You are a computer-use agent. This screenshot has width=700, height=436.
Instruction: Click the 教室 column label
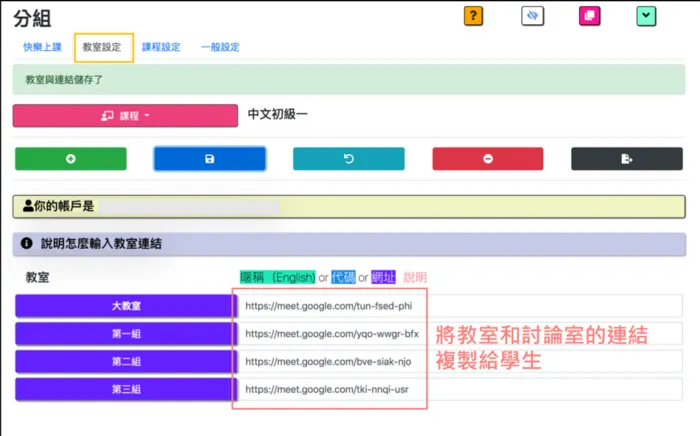click(38, 278)
